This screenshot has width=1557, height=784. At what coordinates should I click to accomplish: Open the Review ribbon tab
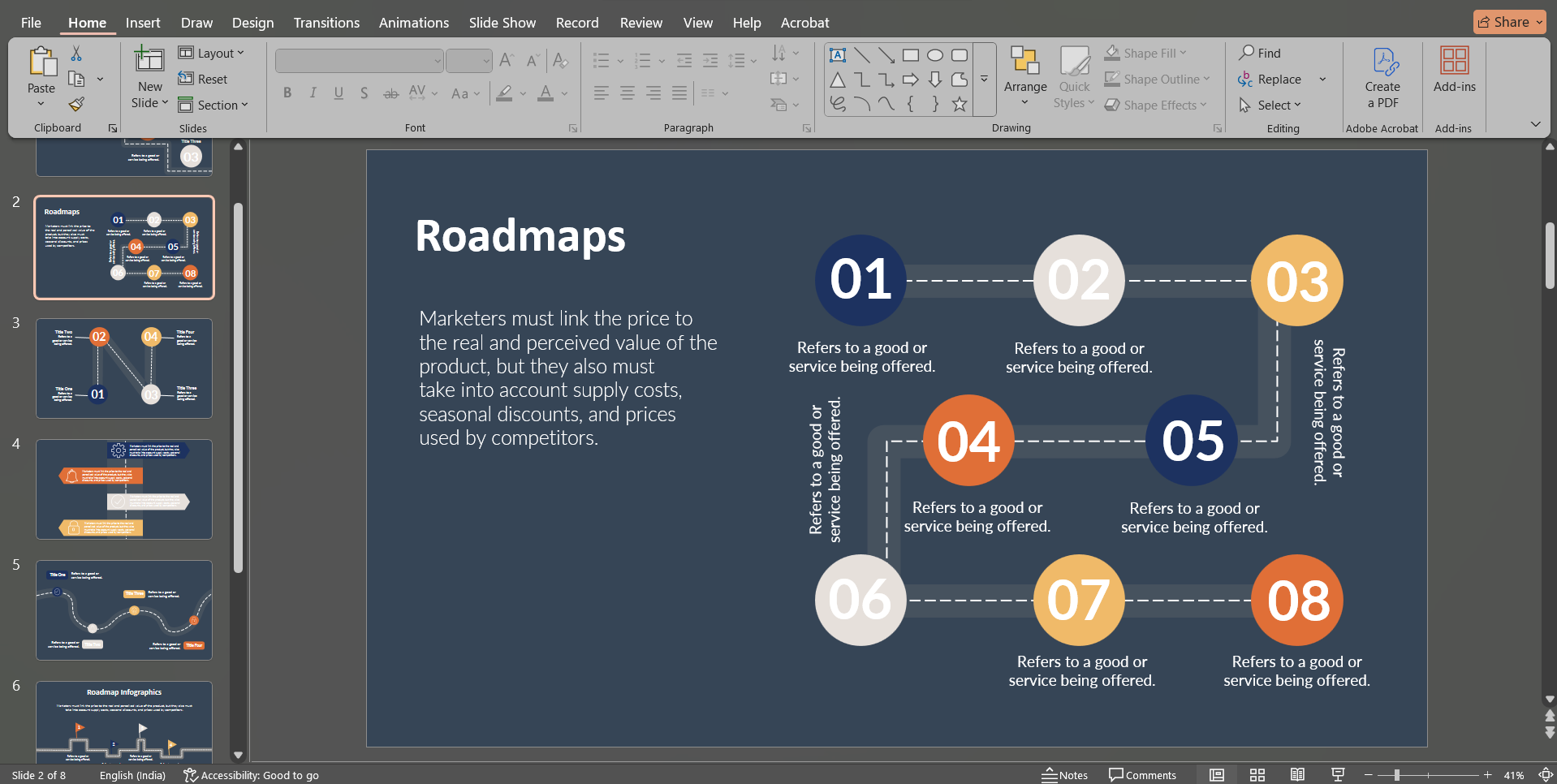pyautogui.click(x=640, y=22)
